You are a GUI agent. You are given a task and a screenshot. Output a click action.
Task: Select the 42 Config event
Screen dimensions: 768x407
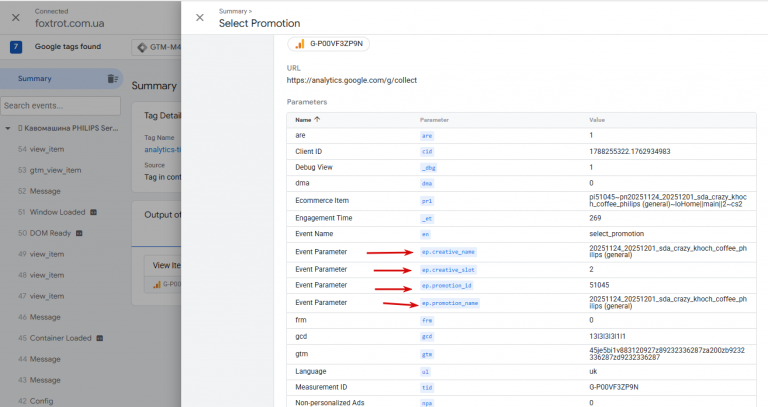pos(42,401)
